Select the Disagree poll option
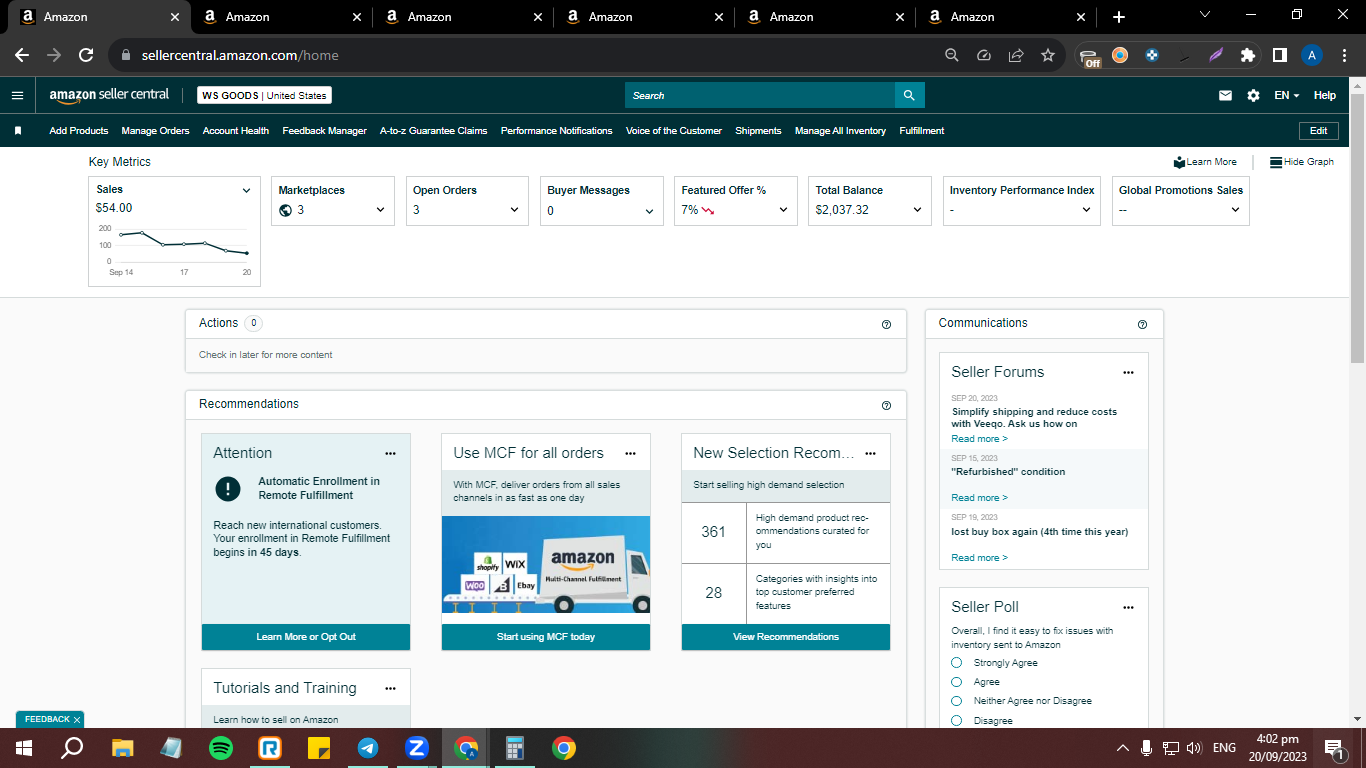 click(x=956, y=720)
